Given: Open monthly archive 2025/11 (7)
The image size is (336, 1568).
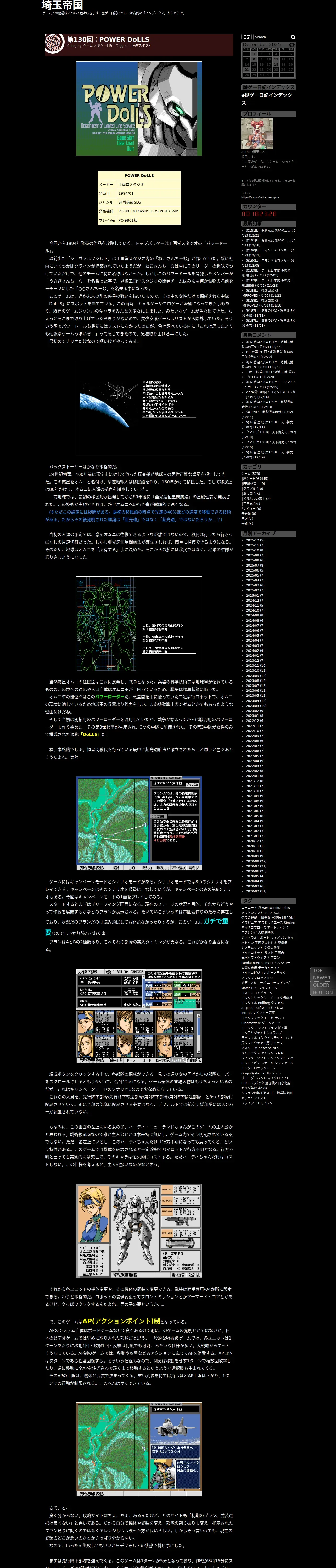Looking at the screenshot, I should [x=255, y=545].
